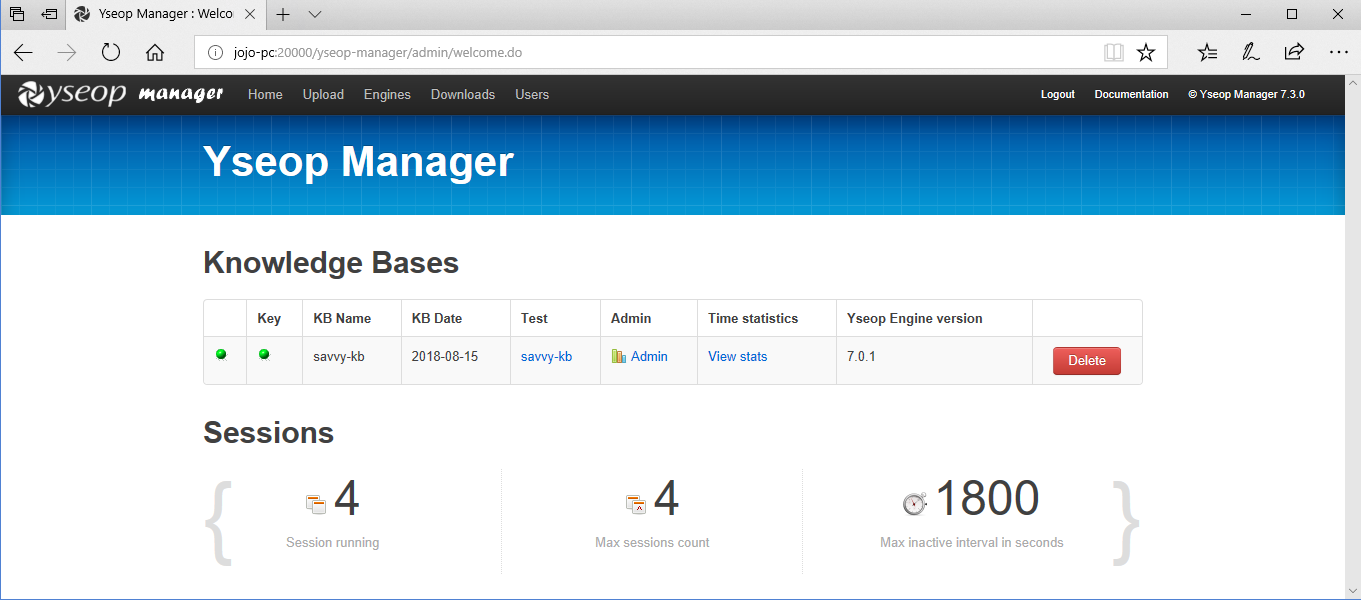Viewport: 1361px width, 600px height.
Task: Click the browser Back arrow
Action: pos(23,52)
